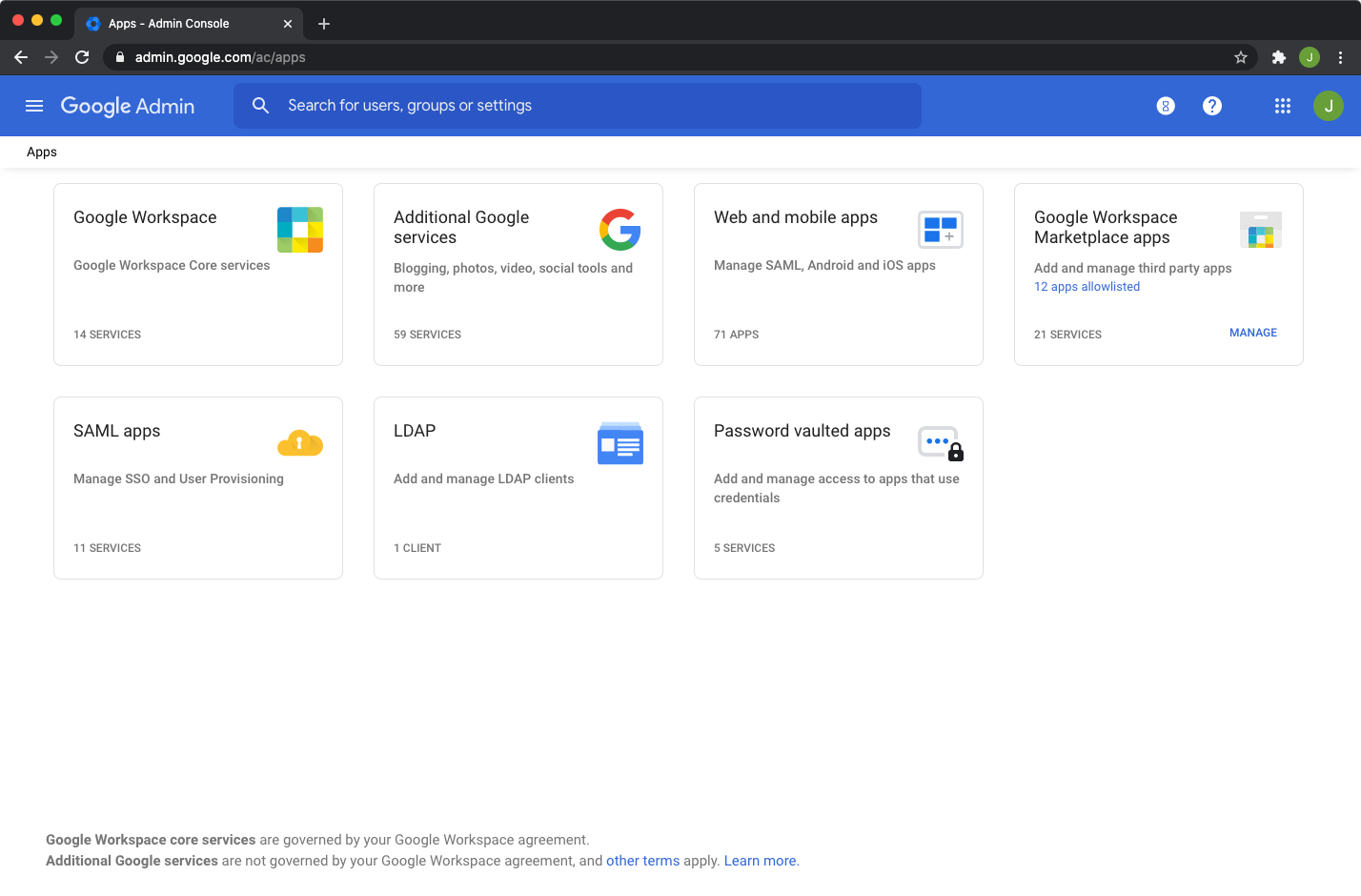
Task: Open the Help question mark icon
Action: point(1211,106)
